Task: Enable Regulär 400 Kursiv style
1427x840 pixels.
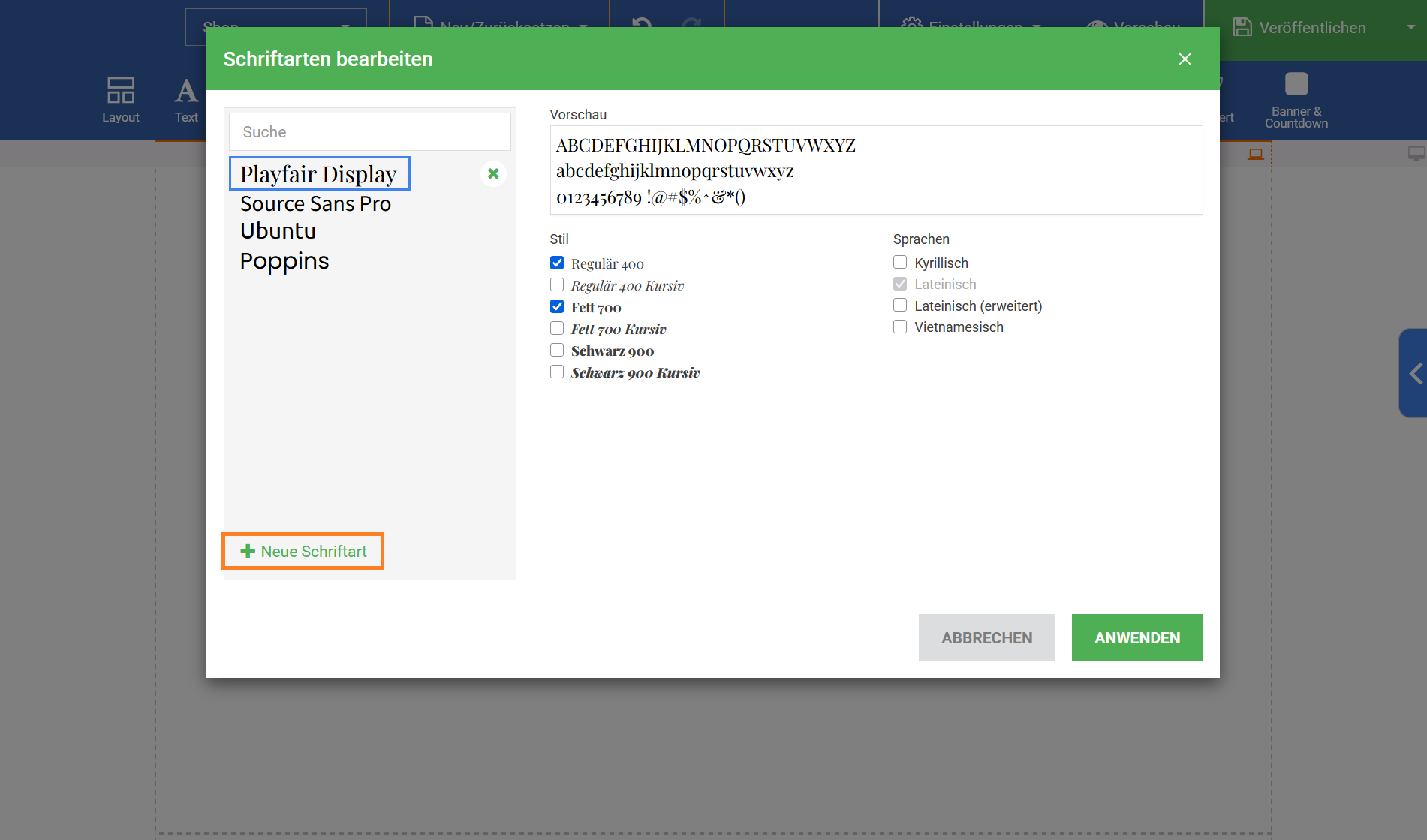Action: [557, 285]
